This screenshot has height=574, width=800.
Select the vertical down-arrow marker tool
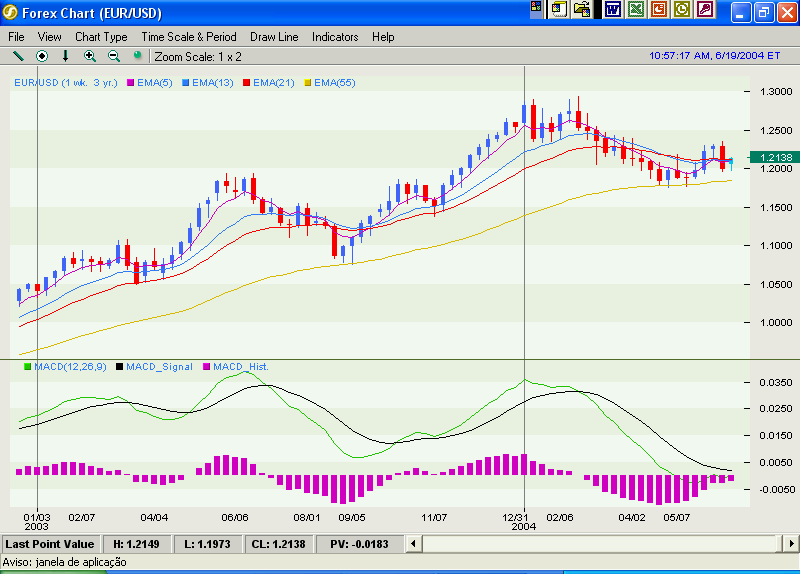click(66, 56)
